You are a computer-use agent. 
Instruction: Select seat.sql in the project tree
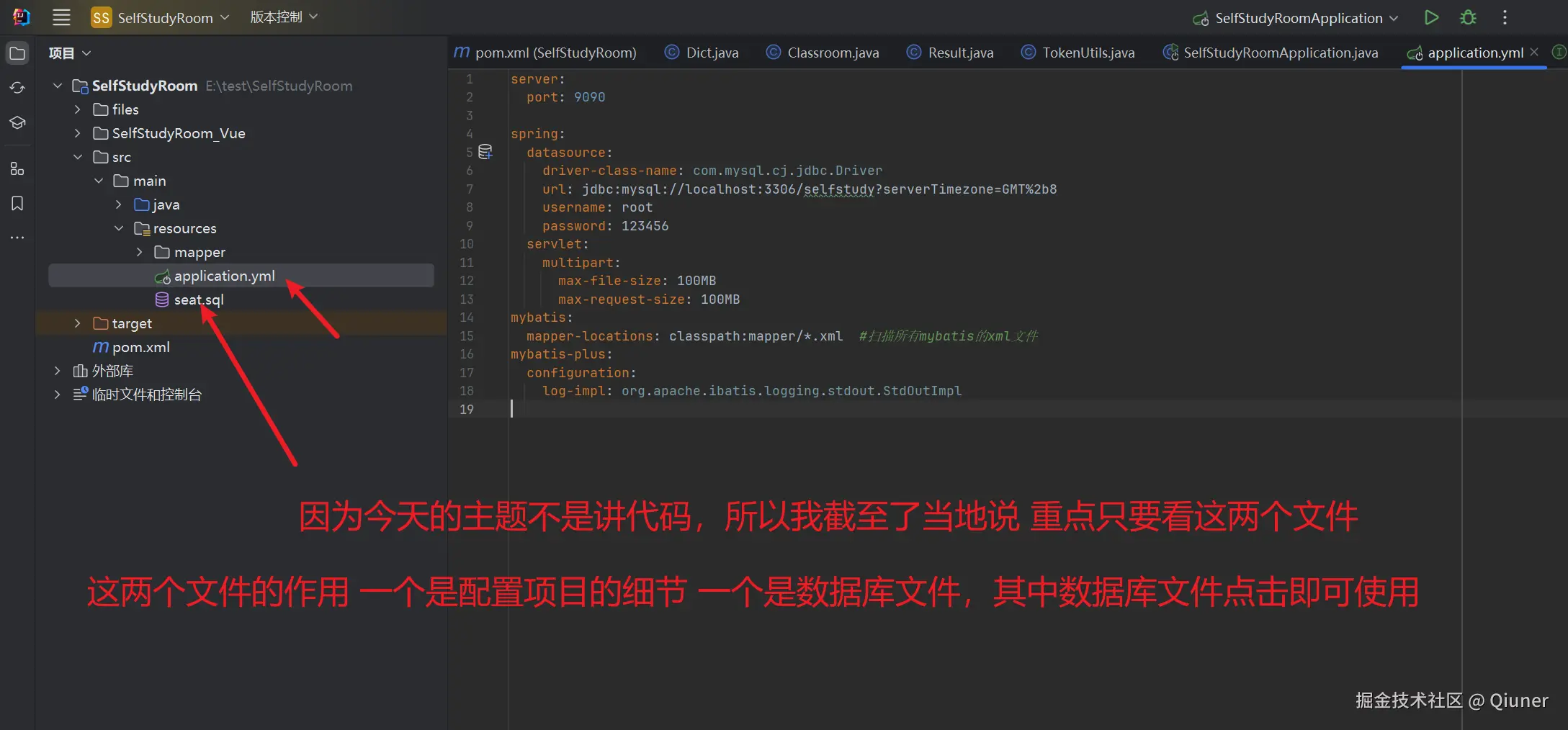[x=241, y=299]
